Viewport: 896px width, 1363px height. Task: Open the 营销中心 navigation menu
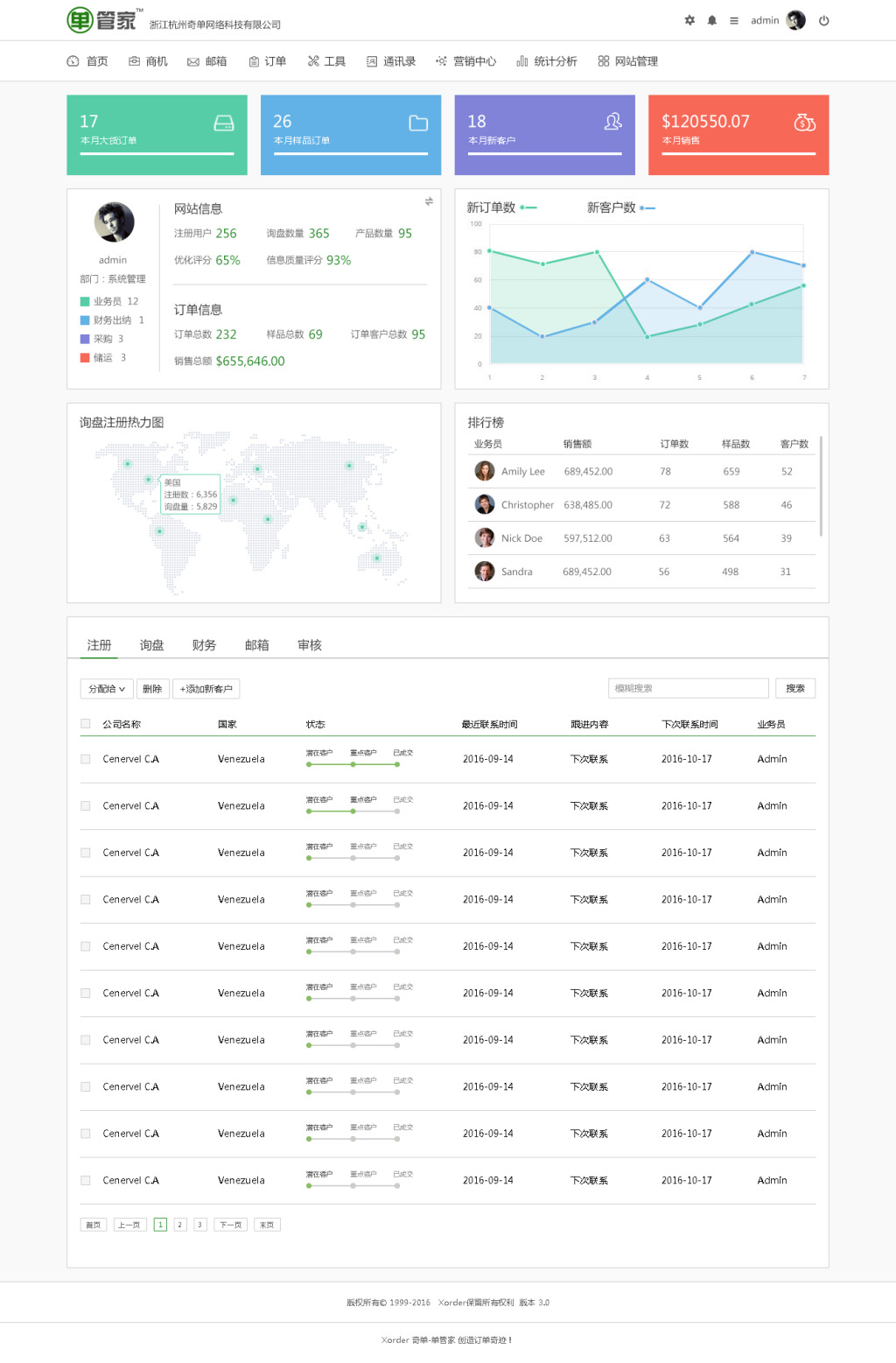tap(466, 61)
